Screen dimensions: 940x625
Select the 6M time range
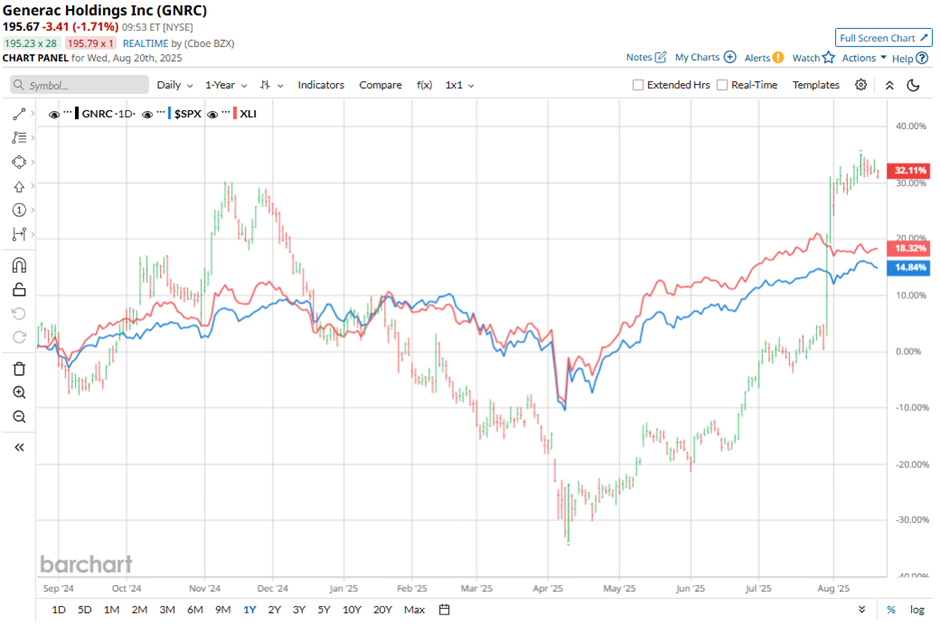click(195, 609)
